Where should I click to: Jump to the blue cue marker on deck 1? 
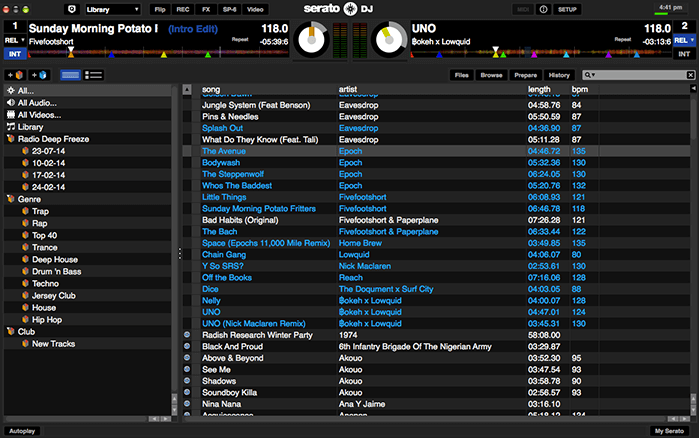tap(111, 55)
